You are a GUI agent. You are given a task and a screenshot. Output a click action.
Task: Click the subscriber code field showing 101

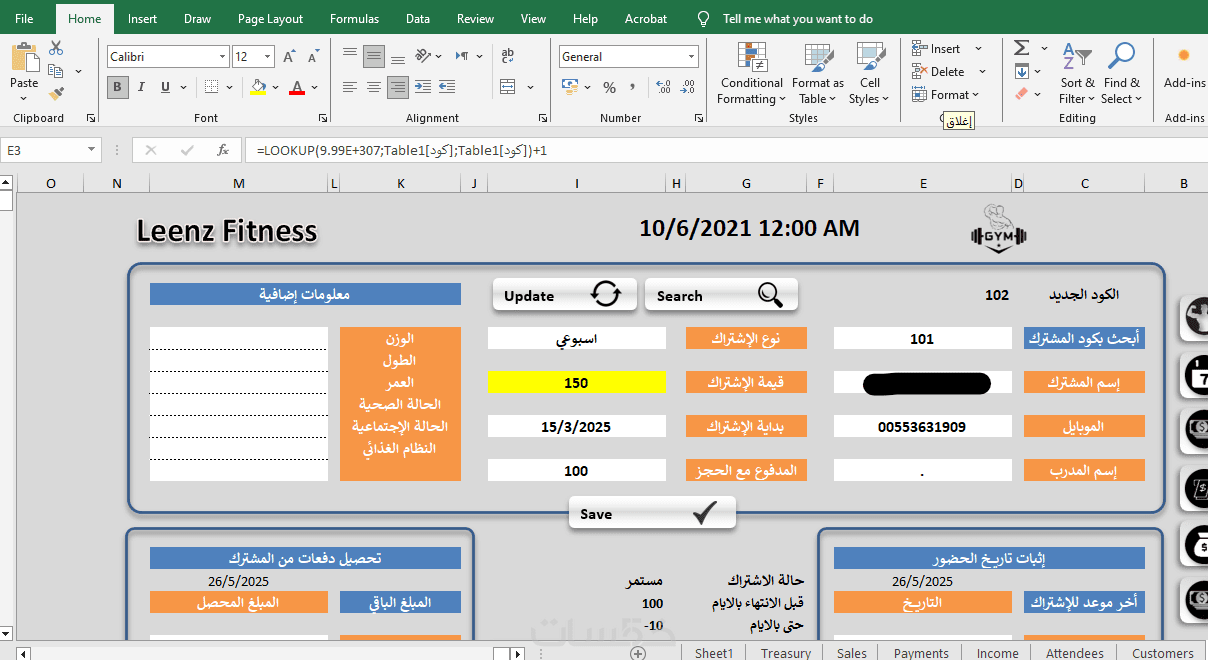point(922,339)
